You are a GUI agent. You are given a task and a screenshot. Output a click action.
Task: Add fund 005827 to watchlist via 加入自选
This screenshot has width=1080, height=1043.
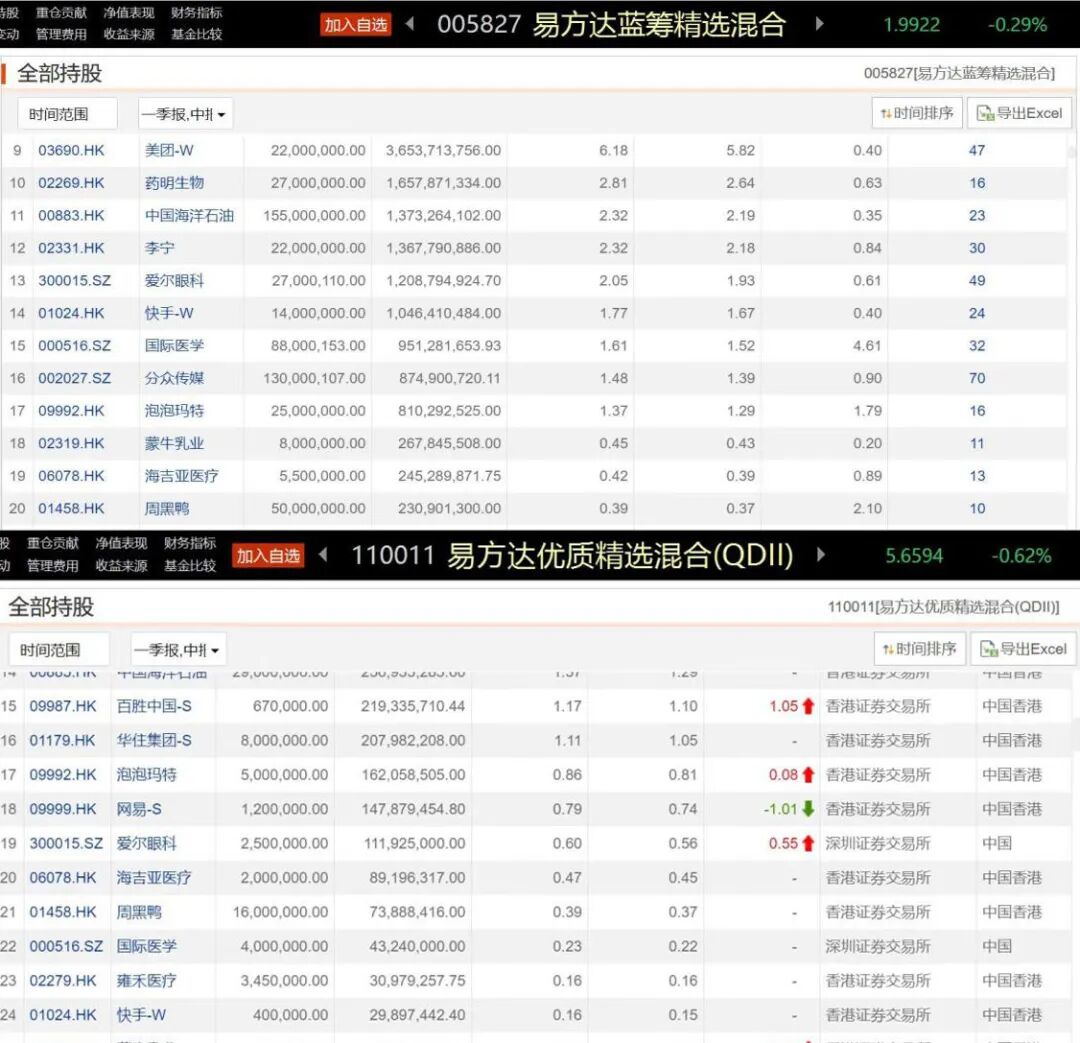pyautogui.click(x=355, y=25)
